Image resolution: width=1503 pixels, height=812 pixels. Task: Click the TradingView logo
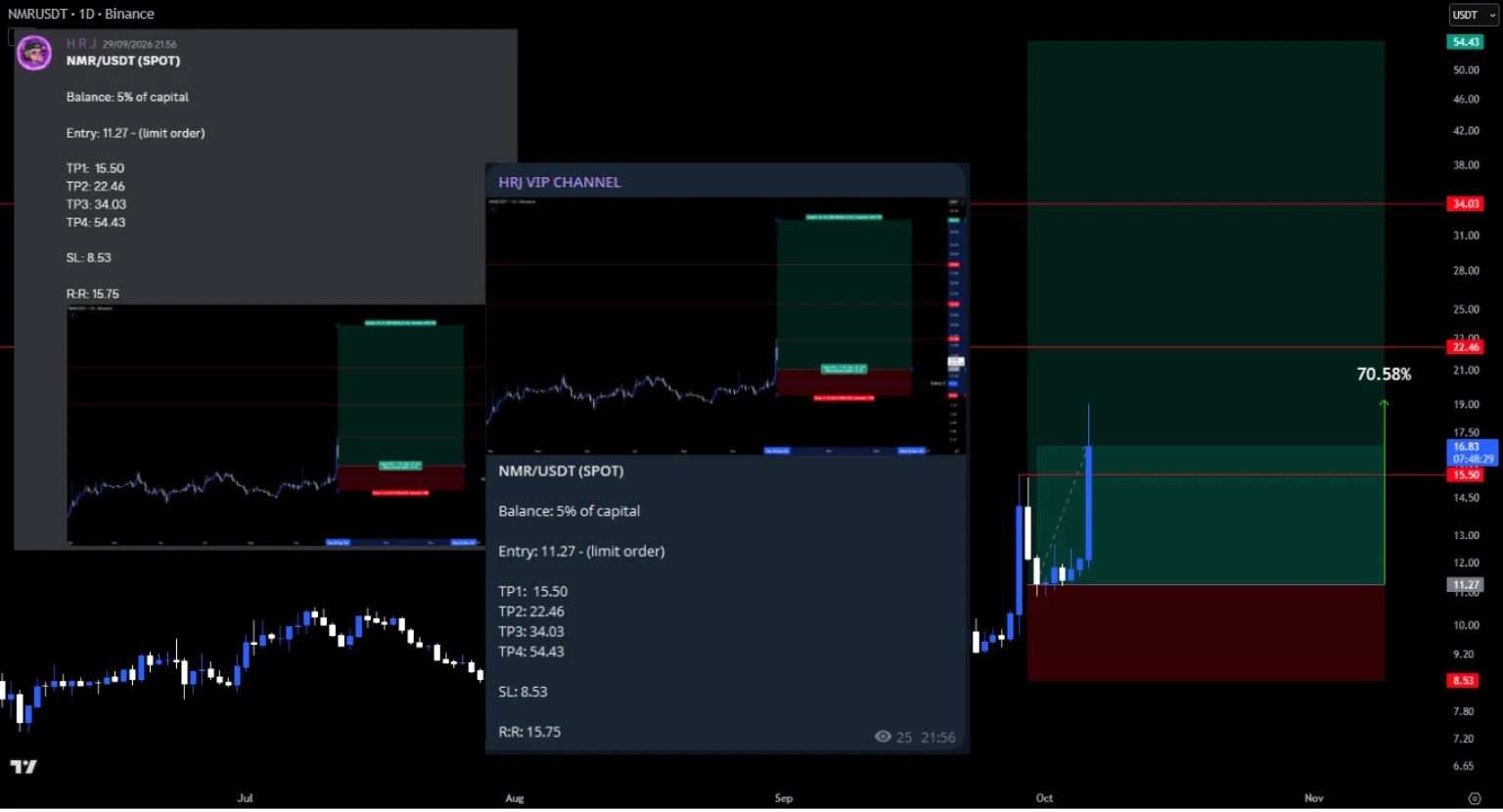point(23,767)
